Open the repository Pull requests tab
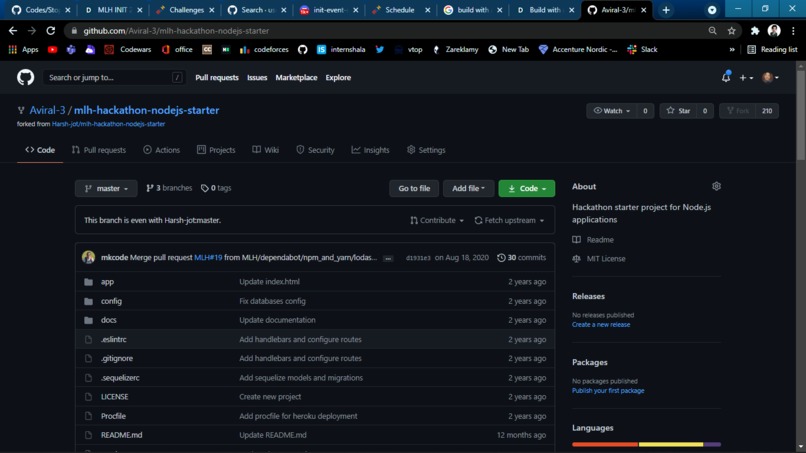 [99, 150]
